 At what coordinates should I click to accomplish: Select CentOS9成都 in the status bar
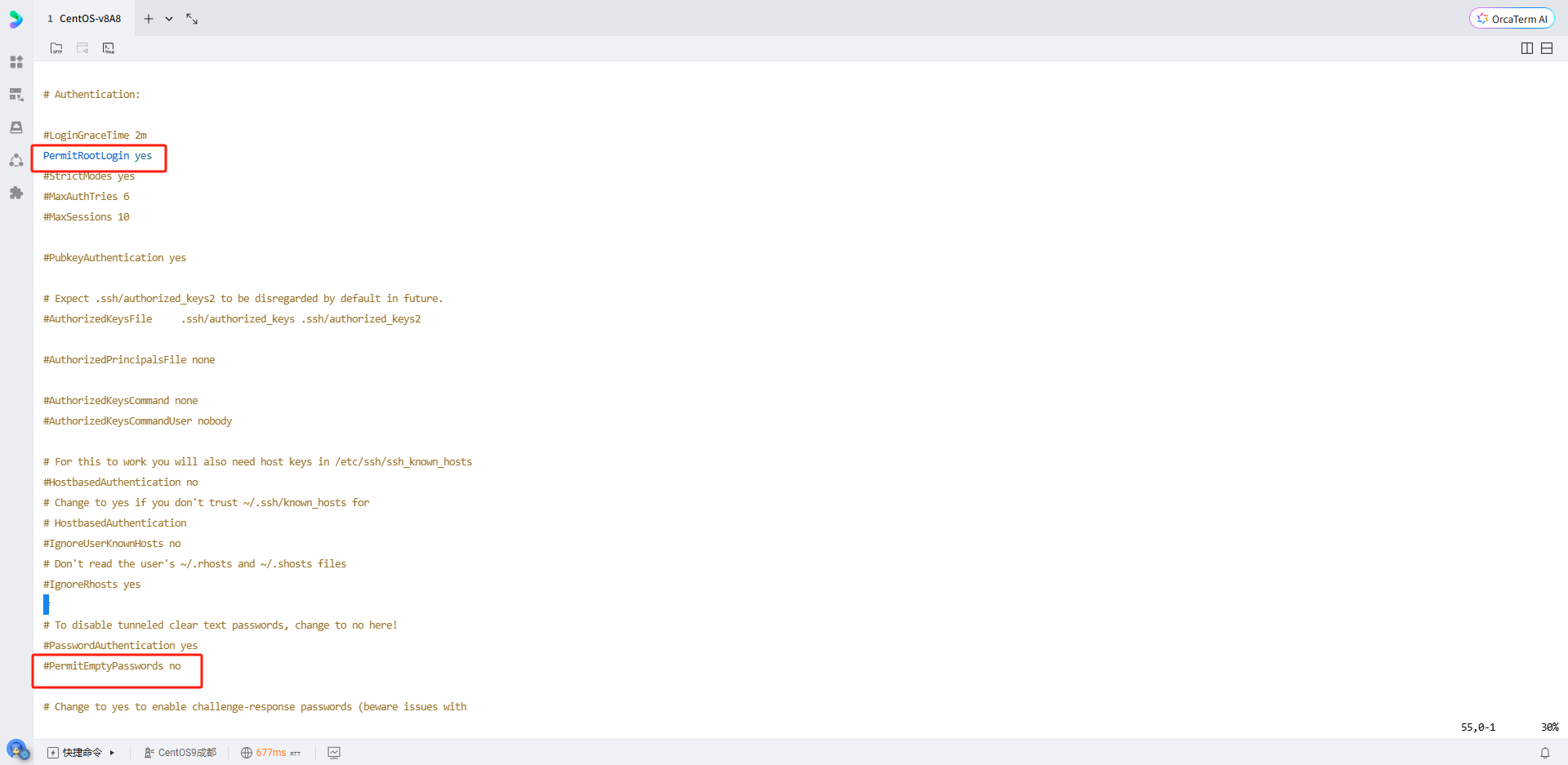(180, 752)
